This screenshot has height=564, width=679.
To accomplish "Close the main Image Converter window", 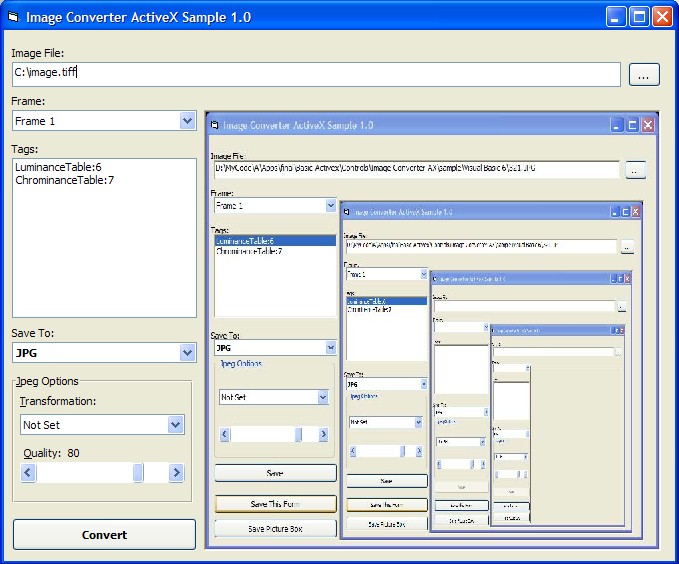I will click(x=663, y=17).
